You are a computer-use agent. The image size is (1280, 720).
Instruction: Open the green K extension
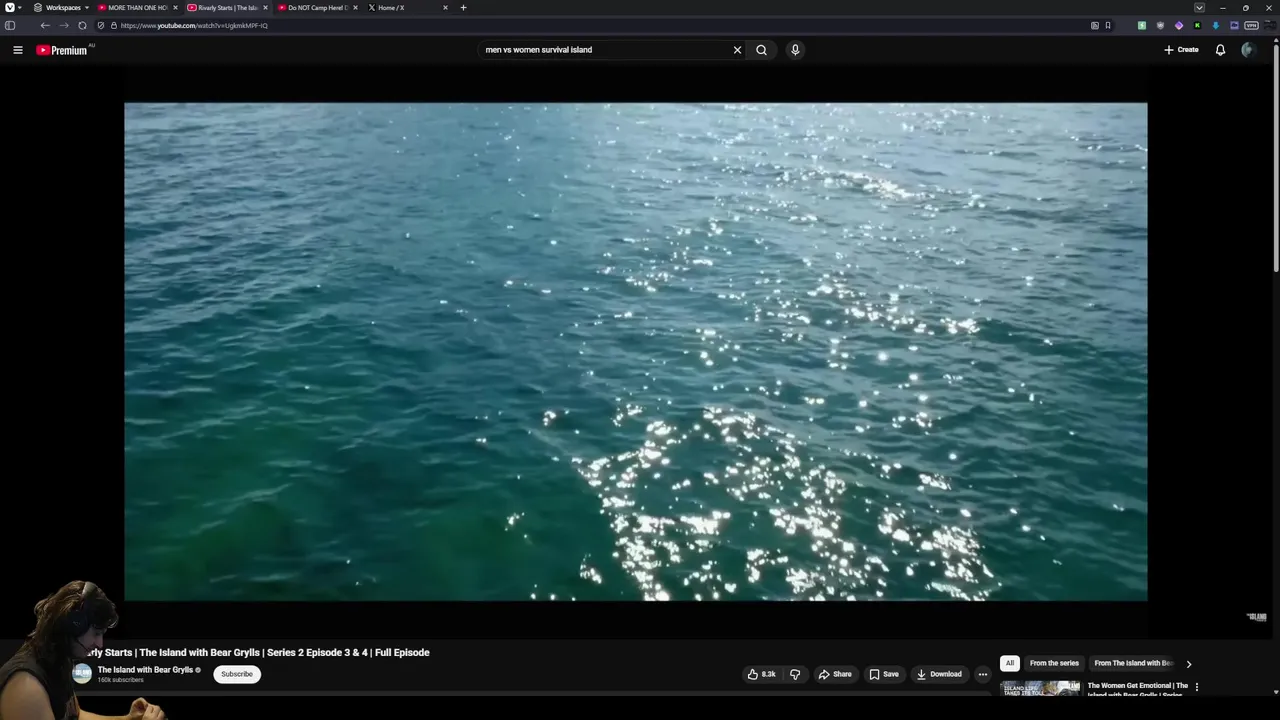(1197, 26)
